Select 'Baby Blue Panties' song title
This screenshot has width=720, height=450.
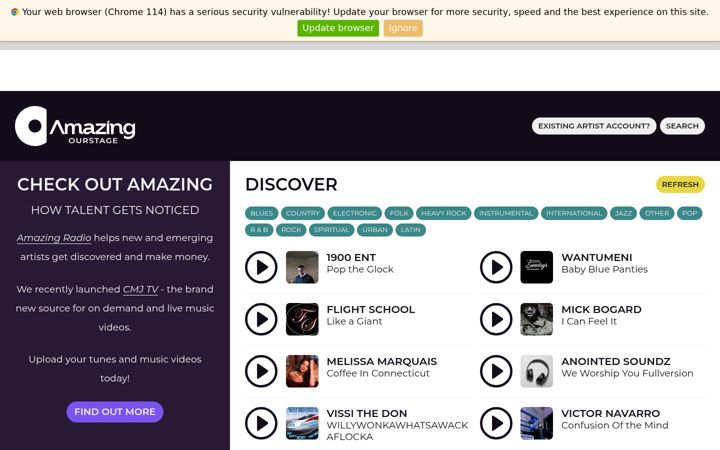click(x=604, y=270)
